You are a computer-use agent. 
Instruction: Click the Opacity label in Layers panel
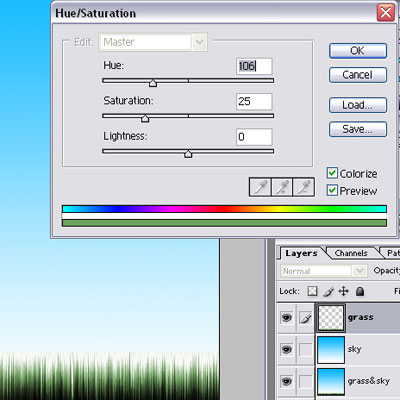click(387, 270)
